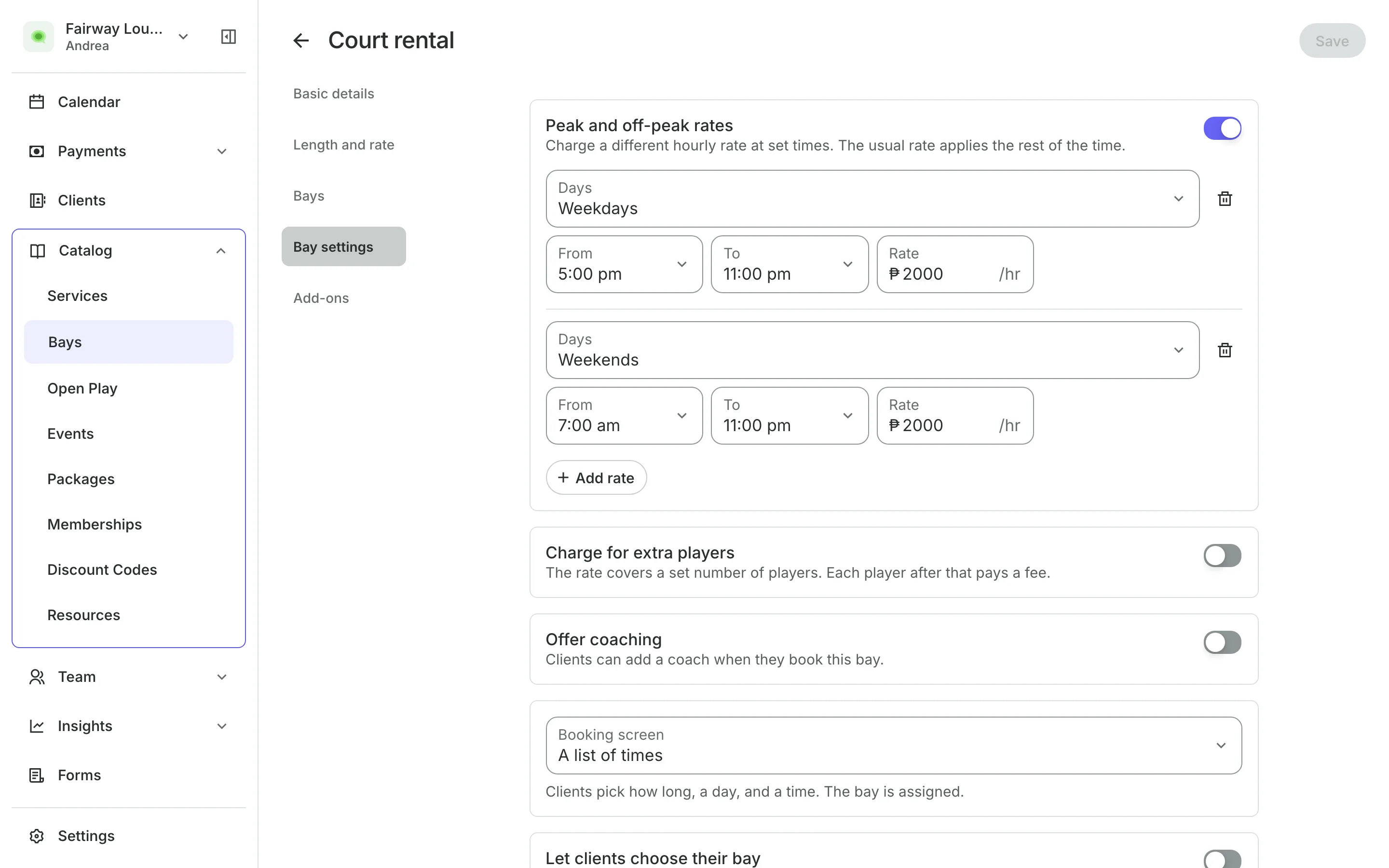Open the Weekends days dropdown
1389x868 pixels.
pyautogui.click(x=872, y=350)
